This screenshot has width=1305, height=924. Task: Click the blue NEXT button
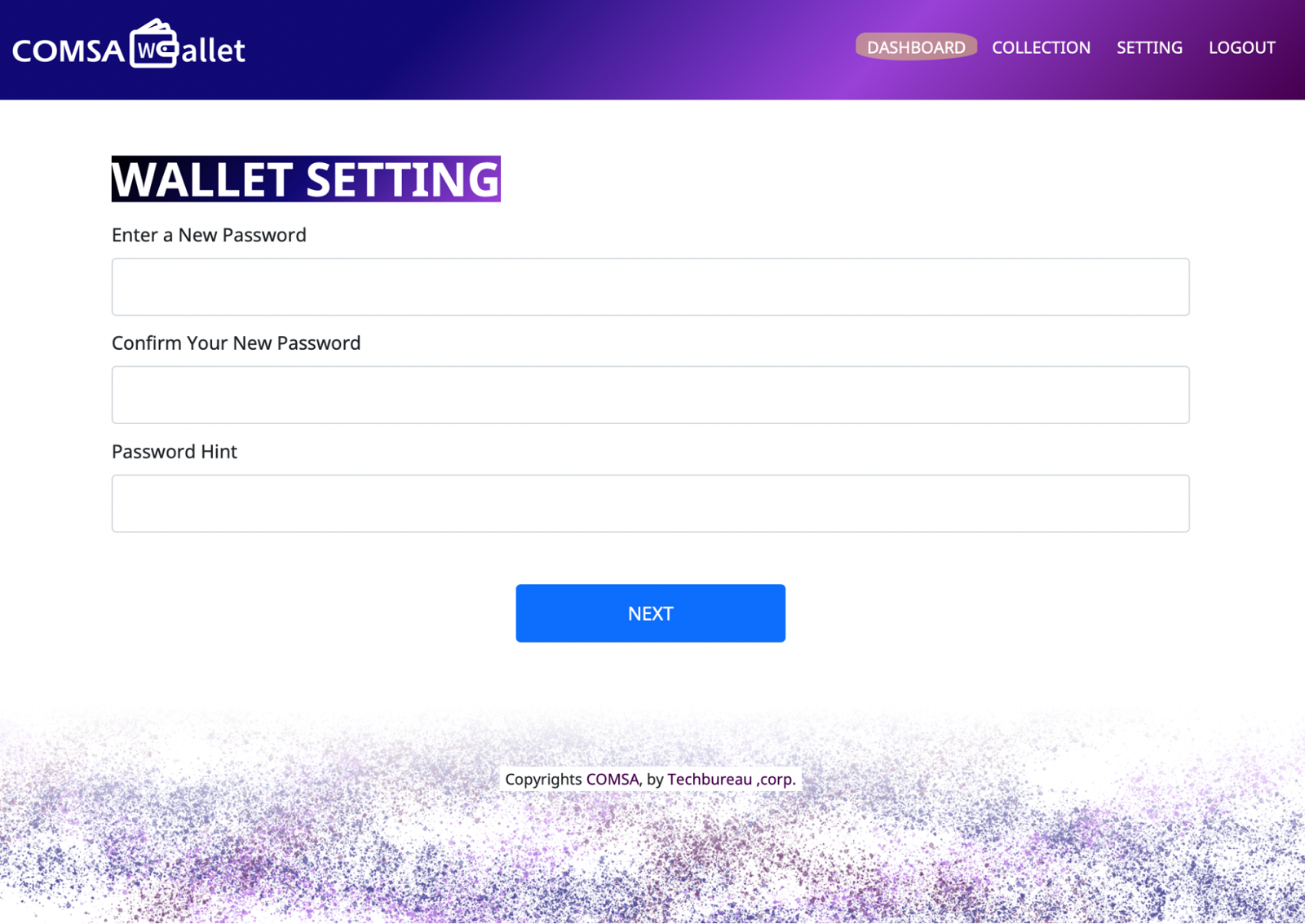tap(650, 613)
